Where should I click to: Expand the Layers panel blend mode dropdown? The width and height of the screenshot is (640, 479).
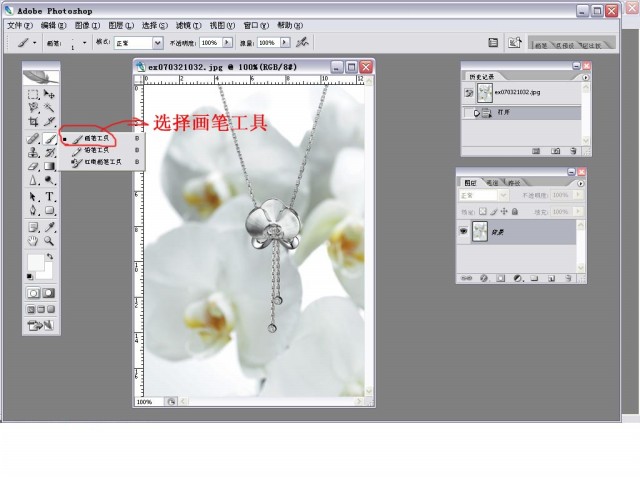click(x=503, y=195)
